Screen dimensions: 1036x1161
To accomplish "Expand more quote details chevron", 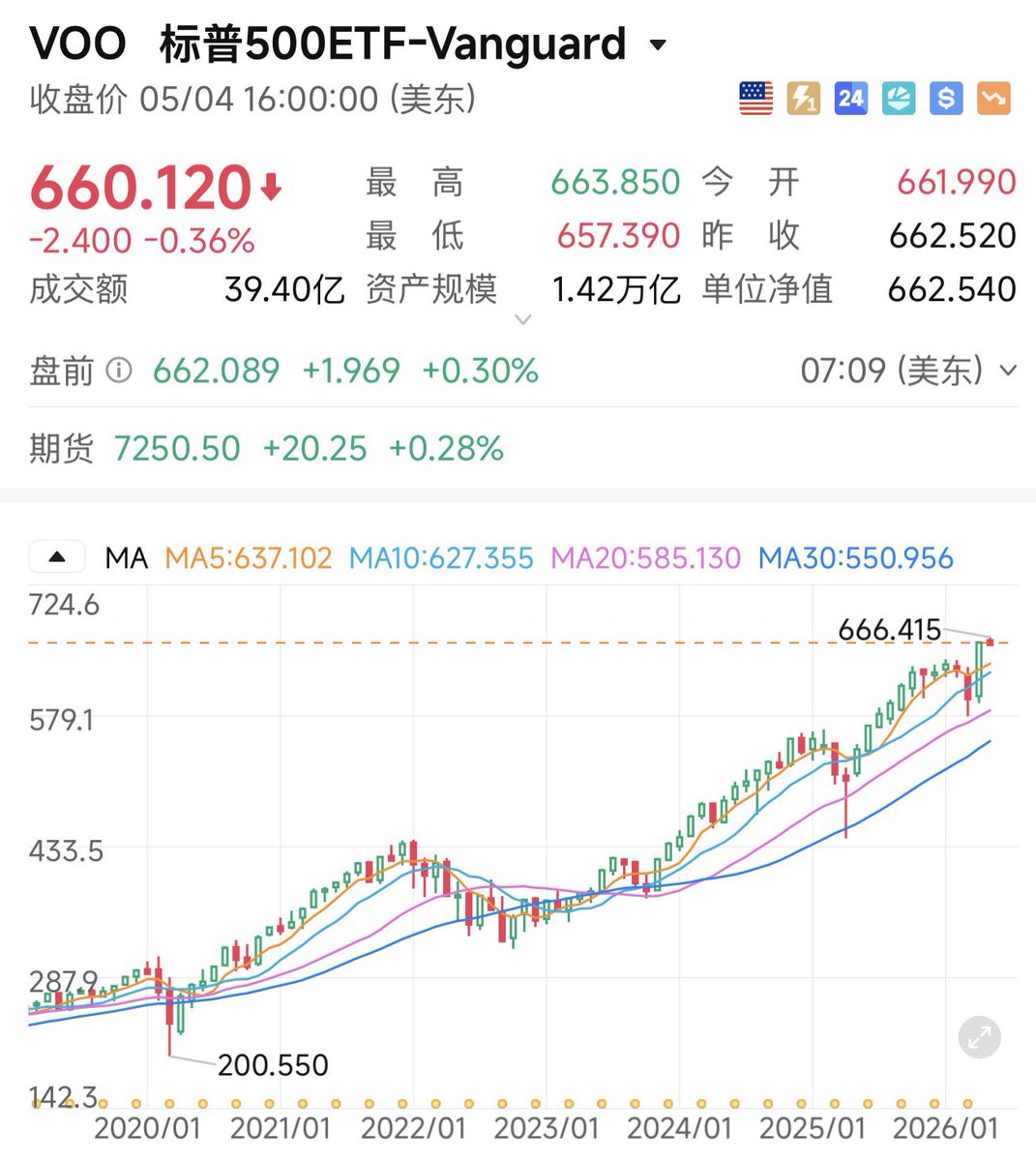I will tap(523, 319).
